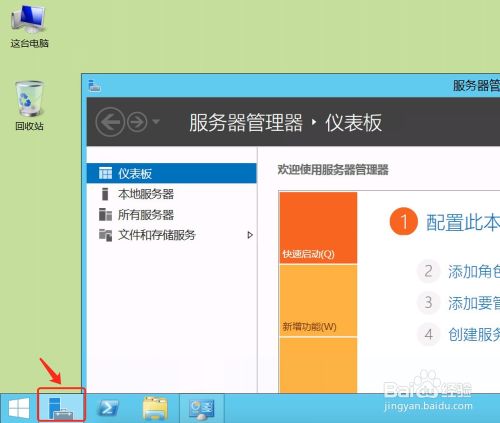The image size is (500, 423).
Task: Click the 添加要管理 link, step 3
Action: click(x=474, y=303)
